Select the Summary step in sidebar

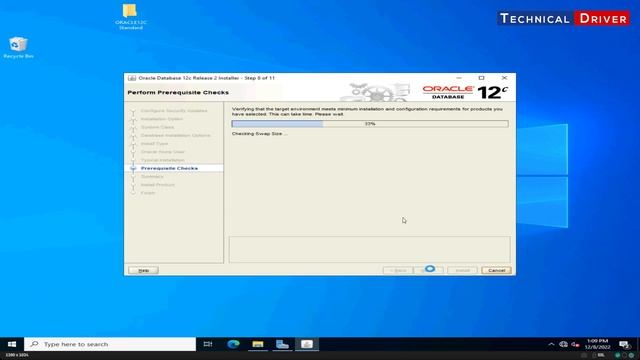tap(152, 176)
